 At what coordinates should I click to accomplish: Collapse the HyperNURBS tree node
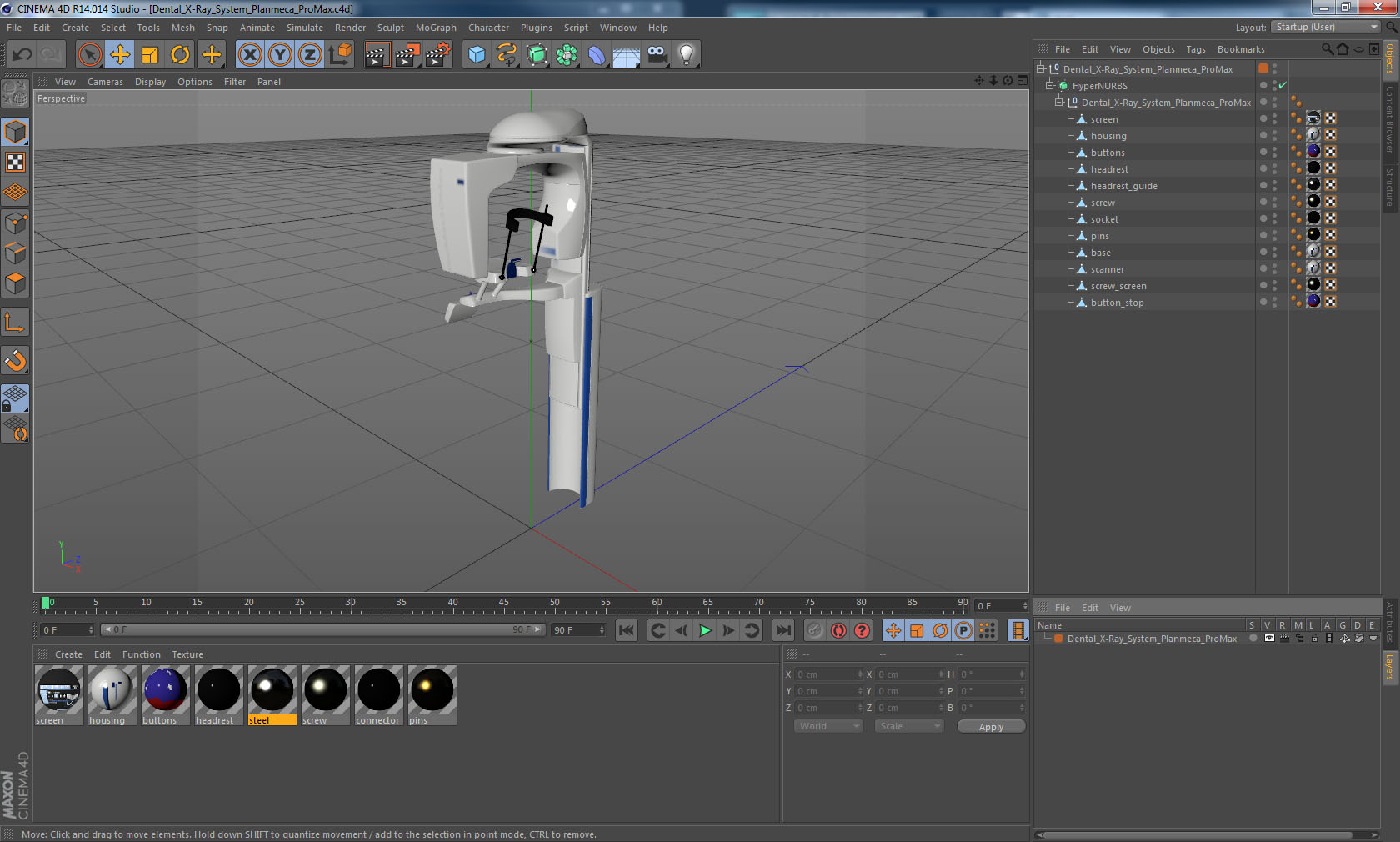pyautogui.click(x=1050, y=86)
